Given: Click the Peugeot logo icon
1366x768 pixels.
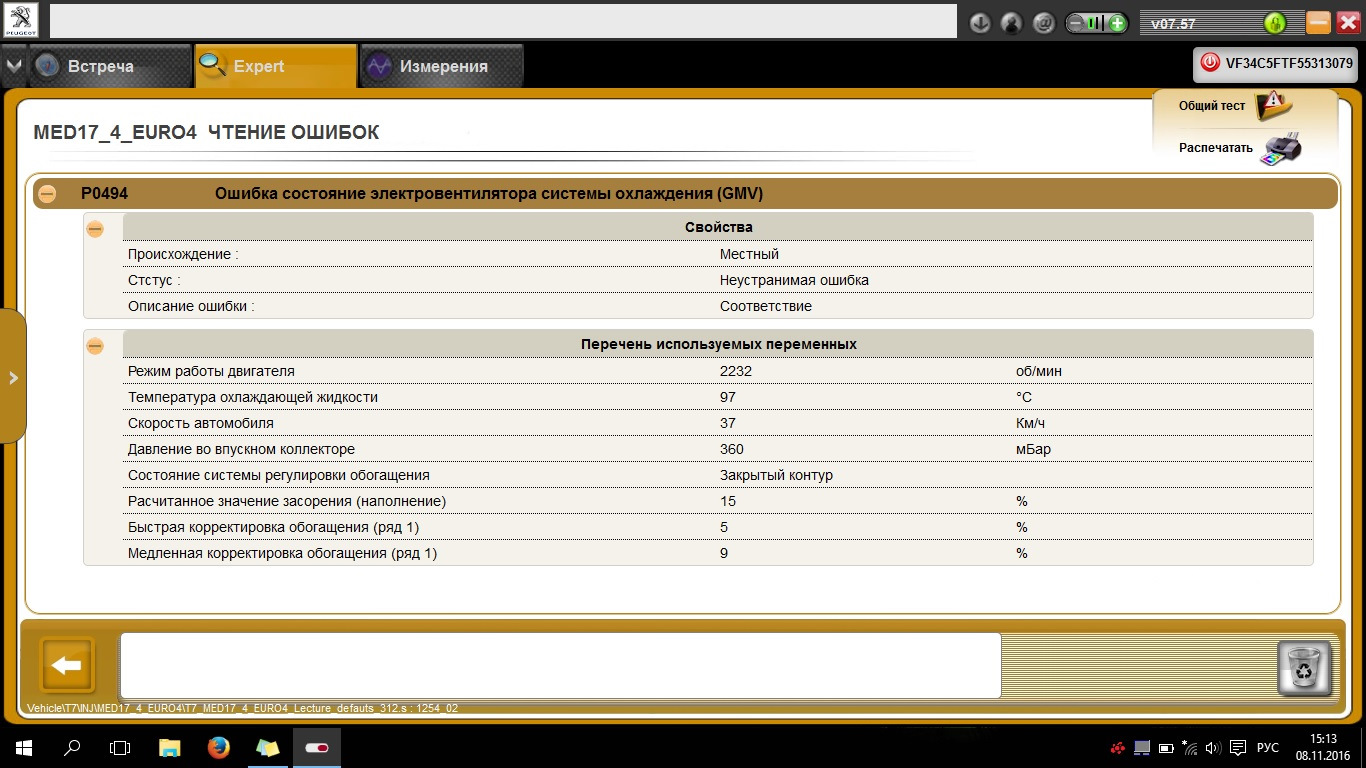Looking at the screenshot, I should point(21,21).
